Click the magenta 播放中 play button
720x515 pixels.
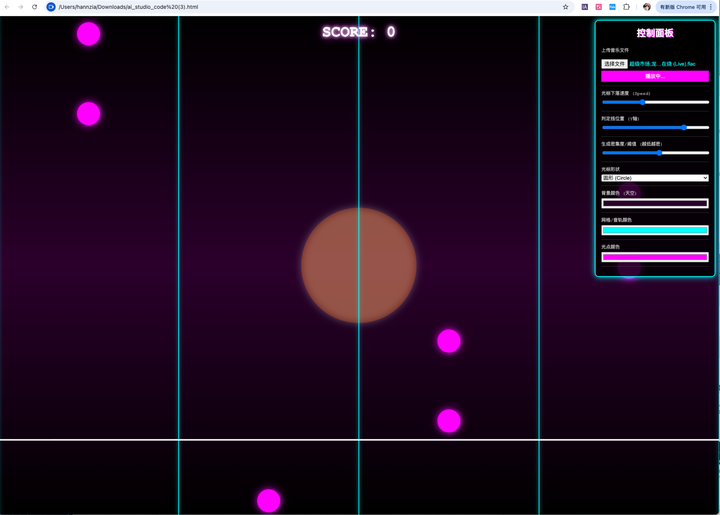(655, 76)
